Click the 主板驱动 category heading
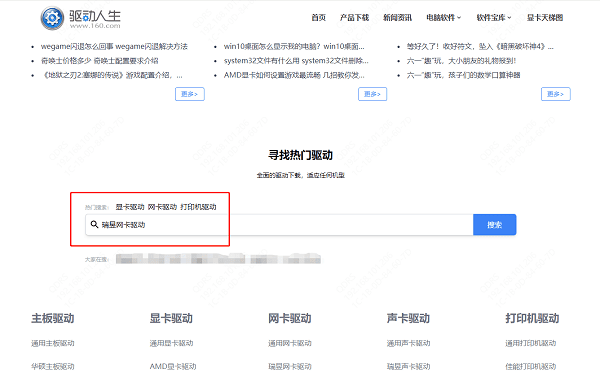Screen dimensions: 600x373 53,318
